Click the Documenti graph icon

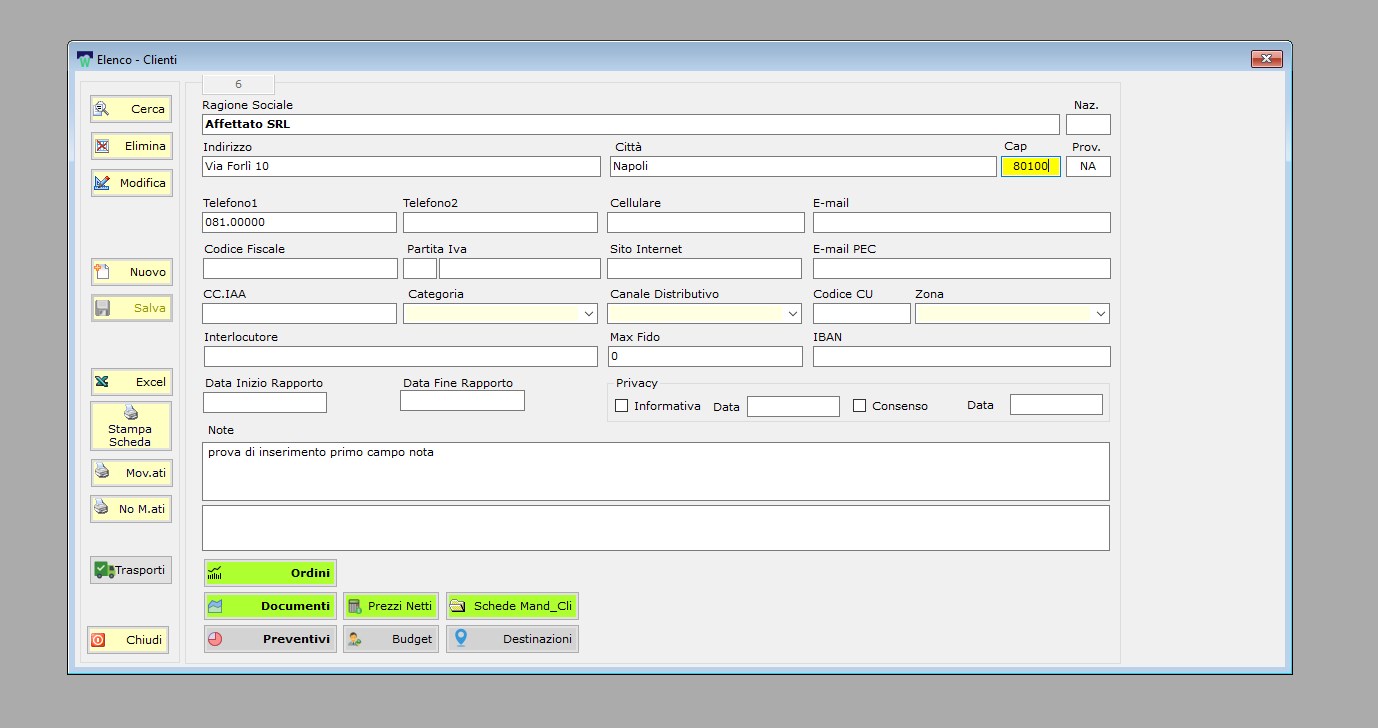pos(214,606)
